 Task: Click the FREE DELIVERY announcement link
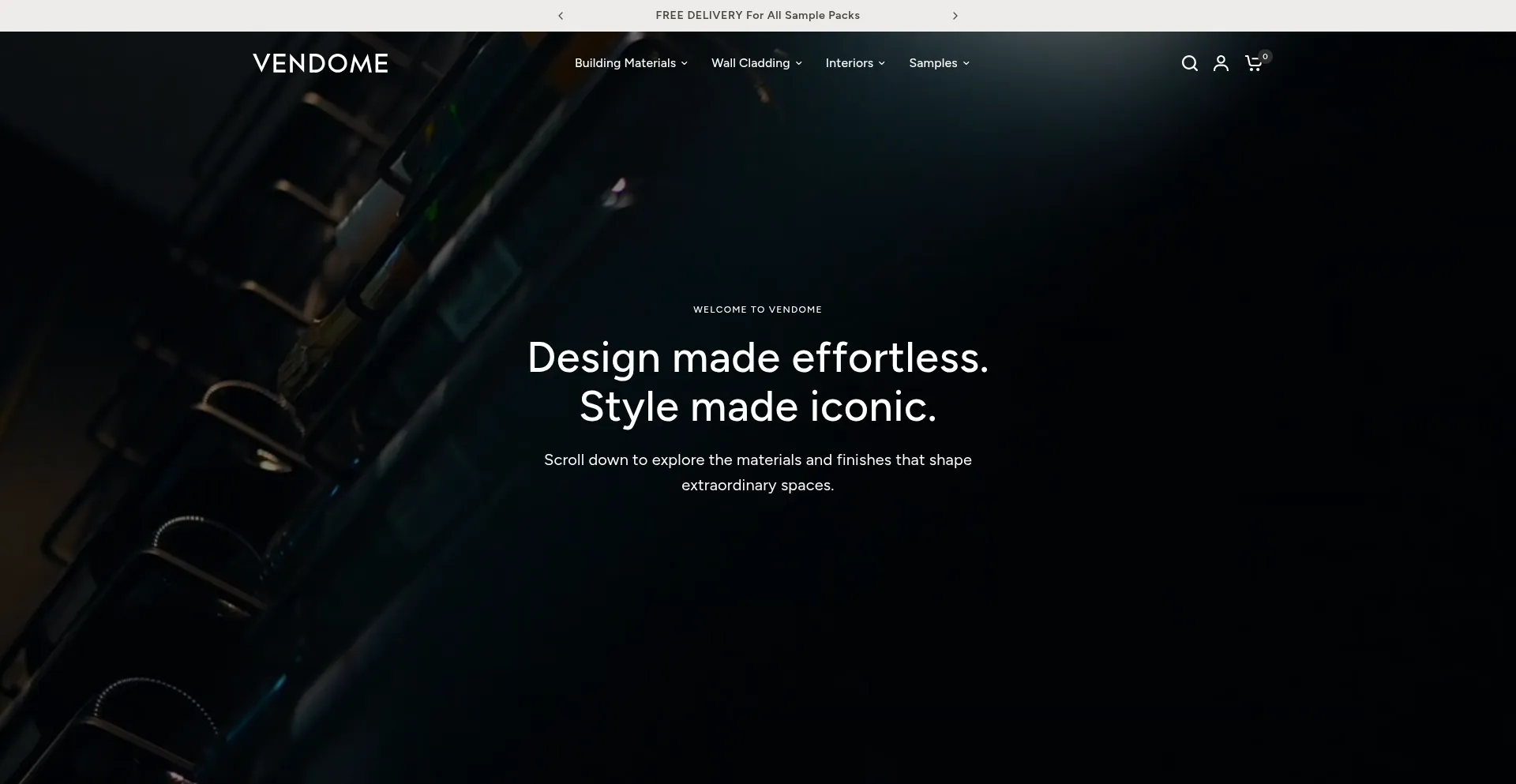(x=758, y=15)
